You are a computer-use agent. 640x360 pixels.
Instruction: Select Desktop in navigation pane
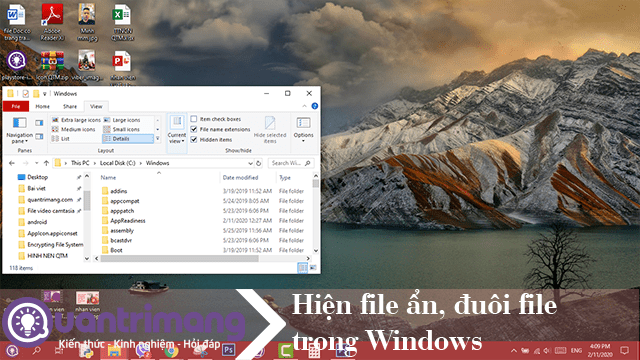38,177
